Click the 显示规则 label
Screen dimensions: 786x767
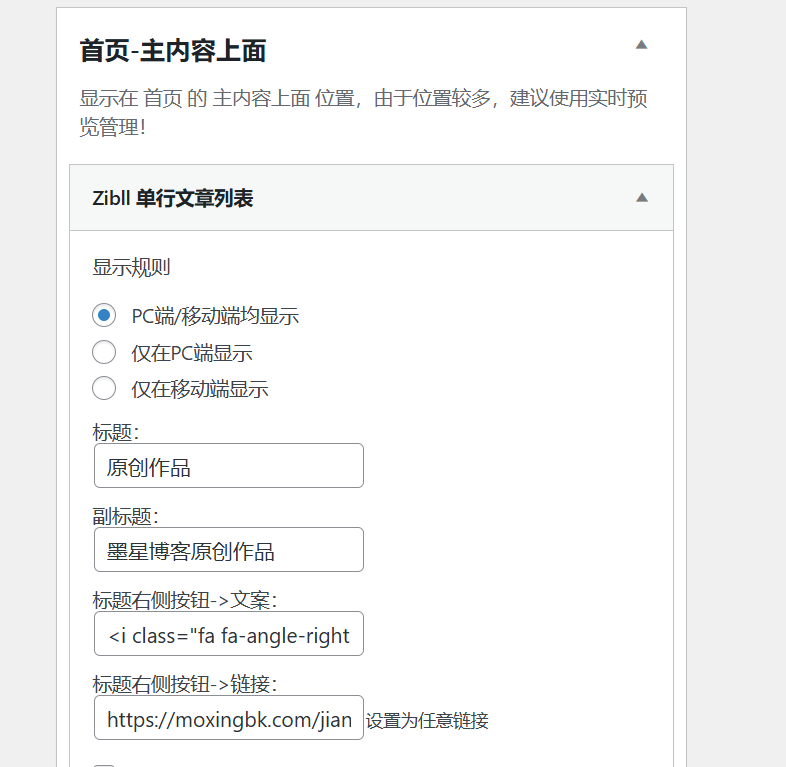pos(131,267)
